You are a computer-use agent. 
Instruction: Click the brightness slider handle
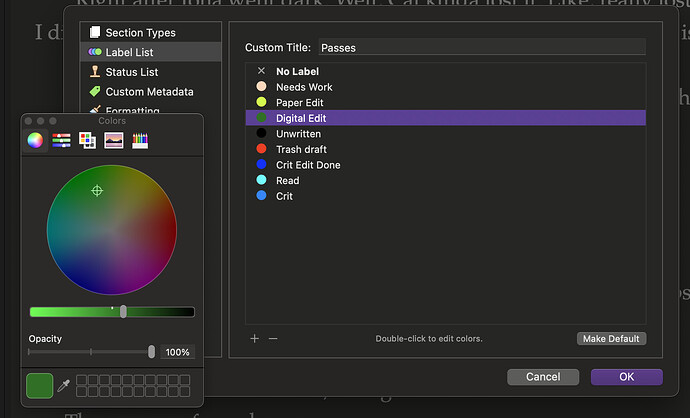123,312
